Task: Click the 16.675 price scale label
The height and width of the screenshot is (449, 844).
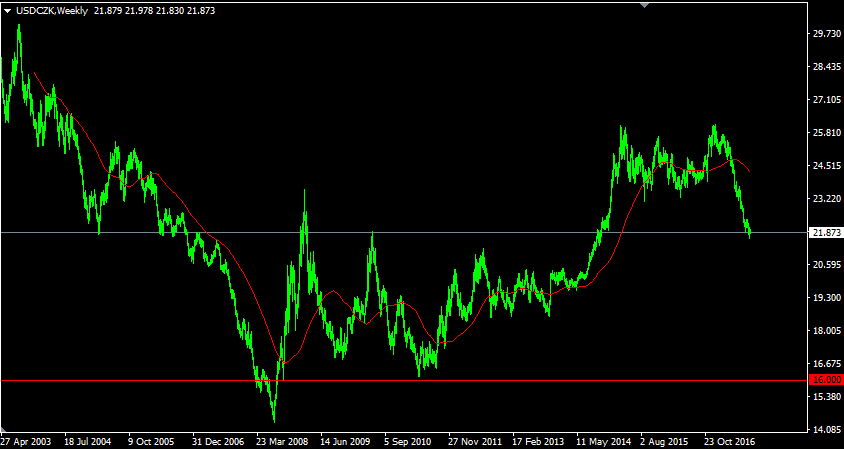Action: (826, 363)
